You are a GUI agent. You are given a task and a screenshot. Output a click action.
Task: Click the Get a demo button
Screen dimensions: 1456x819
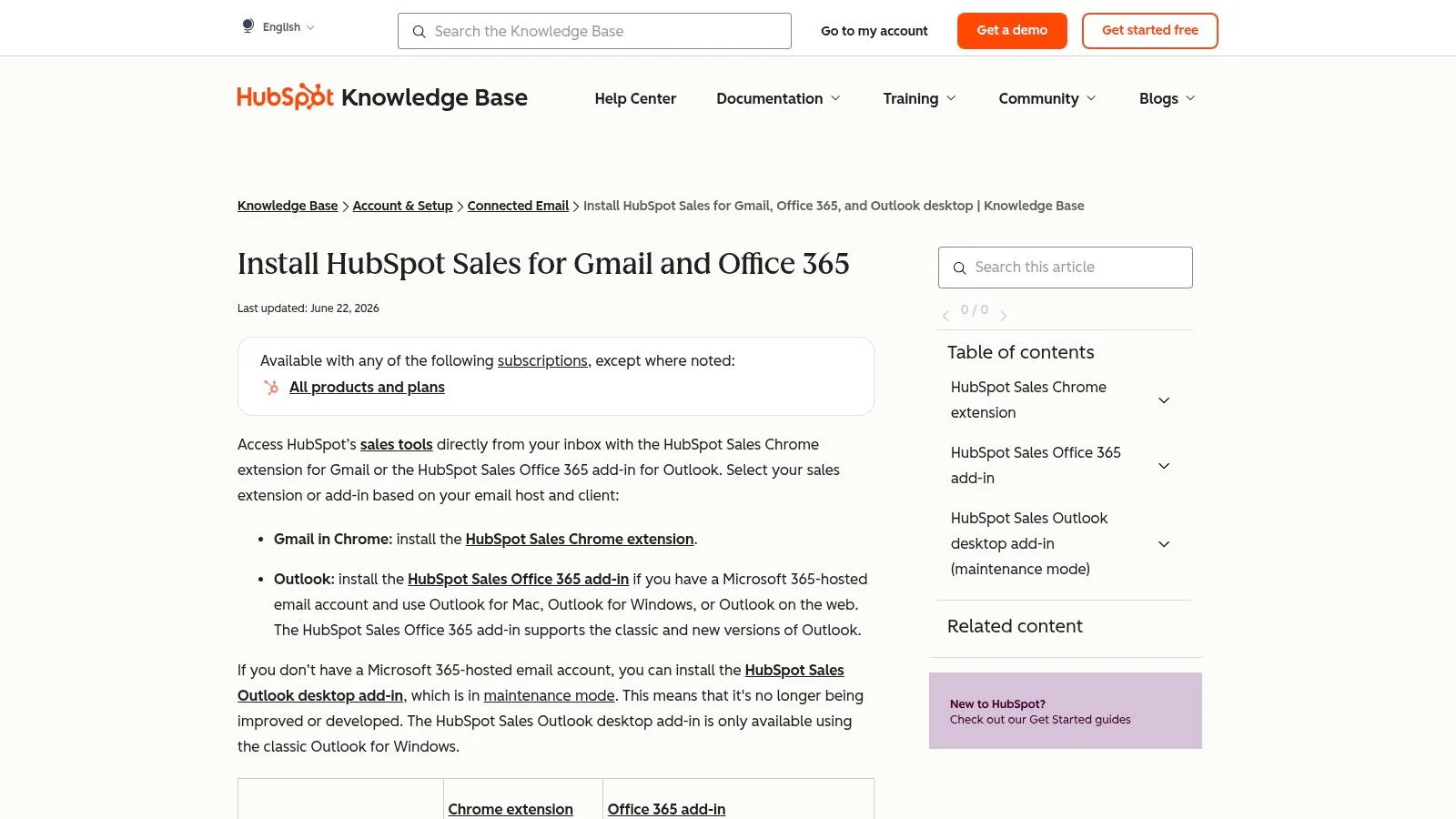click(1012, 31)
